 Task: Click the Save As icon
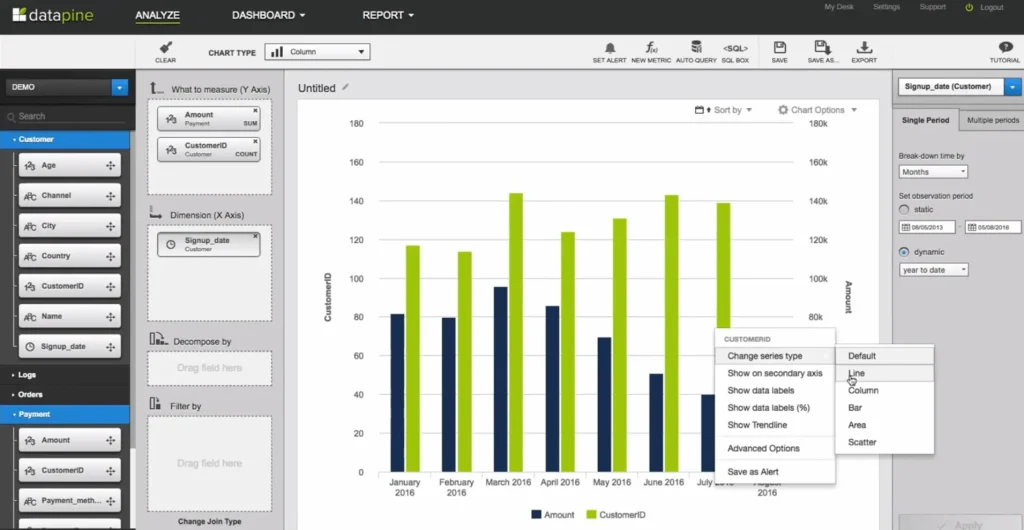(823, 47)
